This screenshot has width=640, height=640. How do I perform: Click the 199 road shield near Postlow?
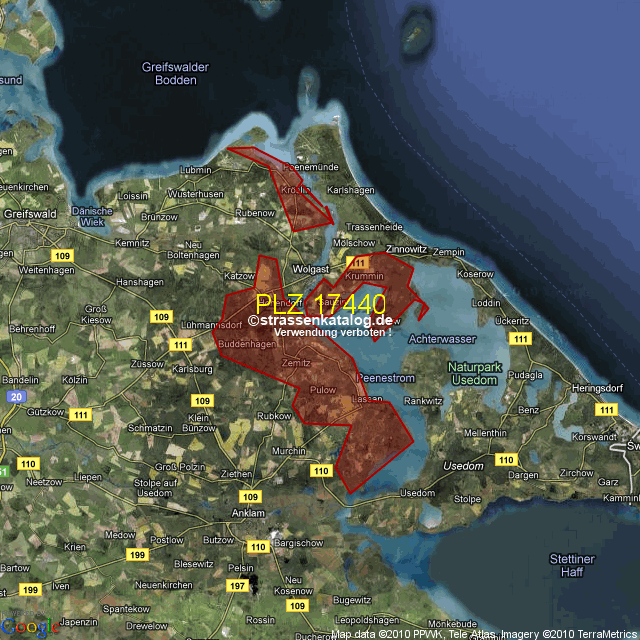pos(136,554)
